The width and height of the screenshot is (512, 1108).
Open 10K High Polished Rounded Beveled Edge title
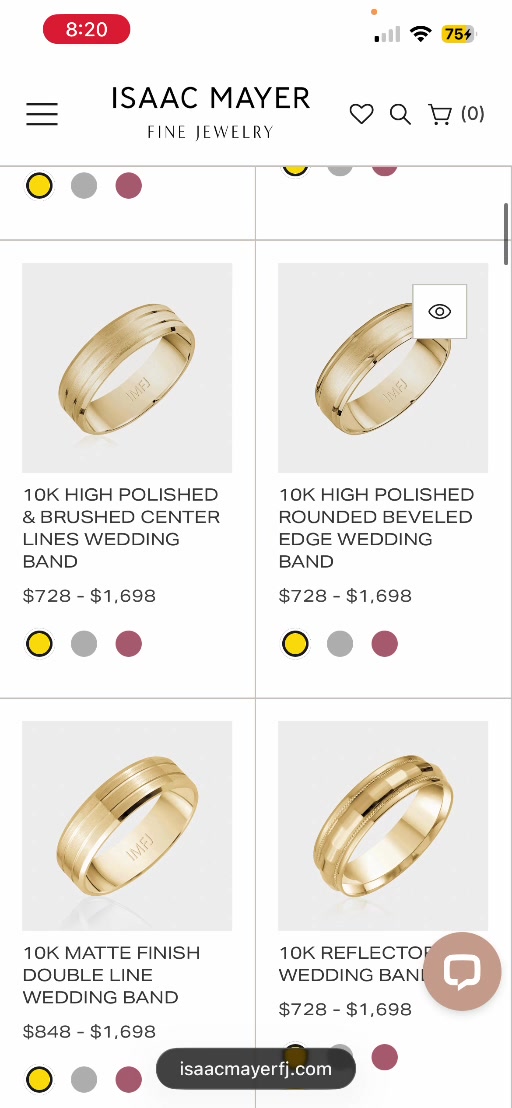pos(376,528)
